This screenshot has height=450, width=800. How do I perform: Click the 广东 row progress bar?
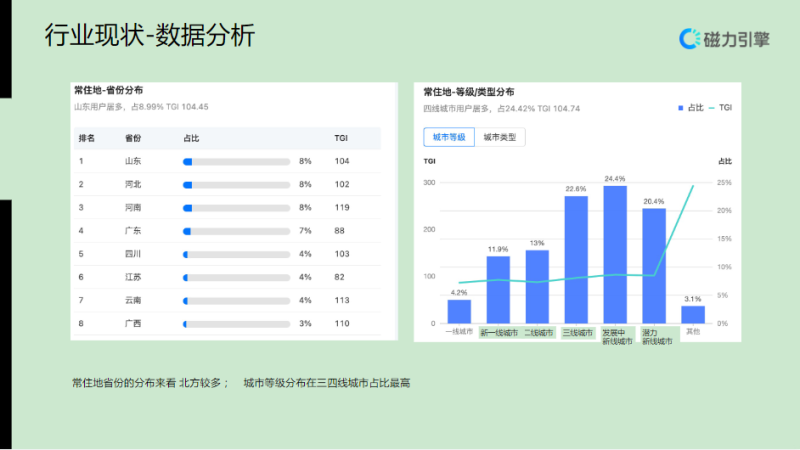235,231
